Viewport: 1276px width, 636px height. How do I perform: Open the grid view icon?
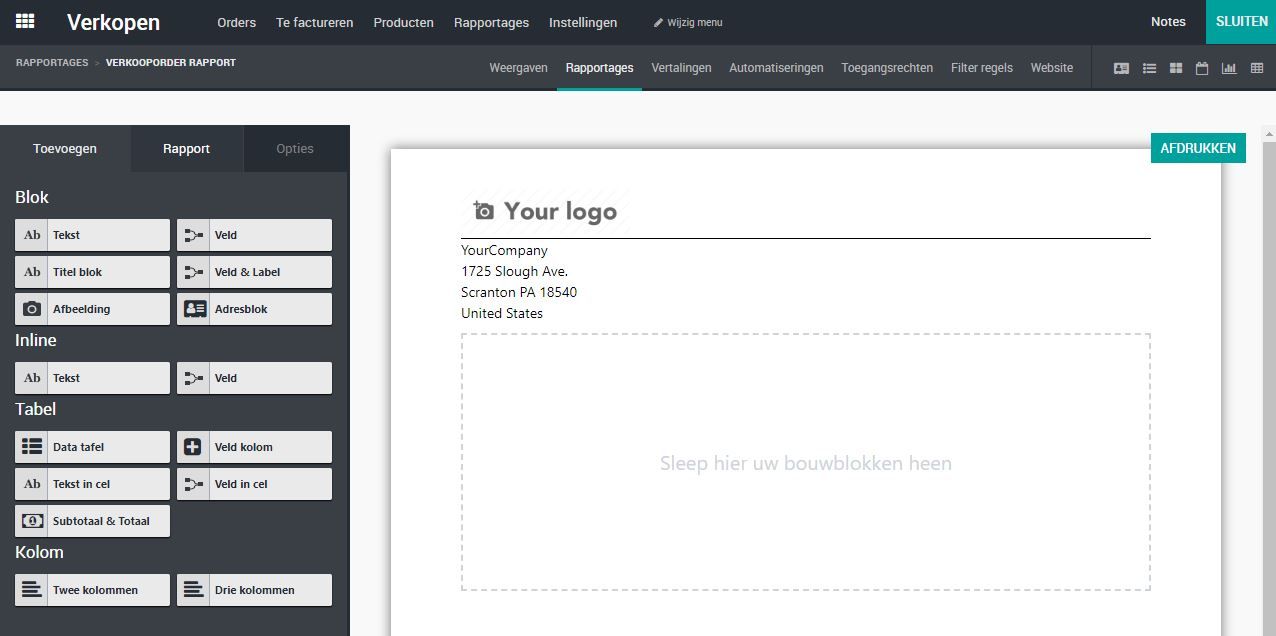tap(1175, 68)
